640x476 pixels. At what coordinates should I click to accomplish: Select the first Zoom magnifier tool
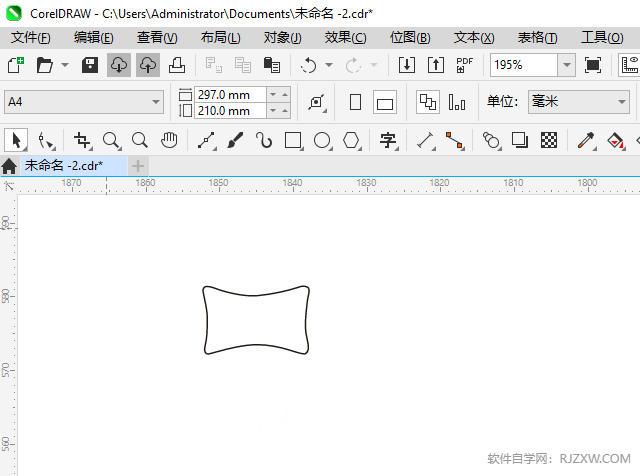pyautogui.click(x=111, y=141)
